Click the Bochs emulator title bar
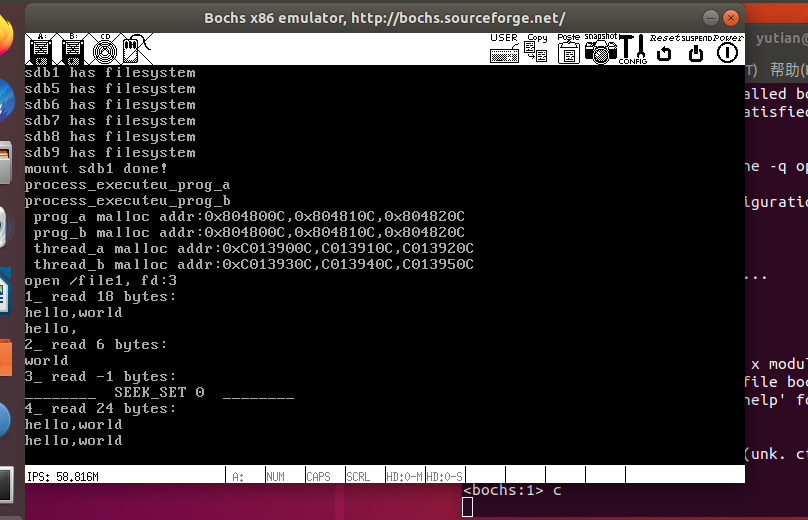808x520 pixels. pos(384,18)
